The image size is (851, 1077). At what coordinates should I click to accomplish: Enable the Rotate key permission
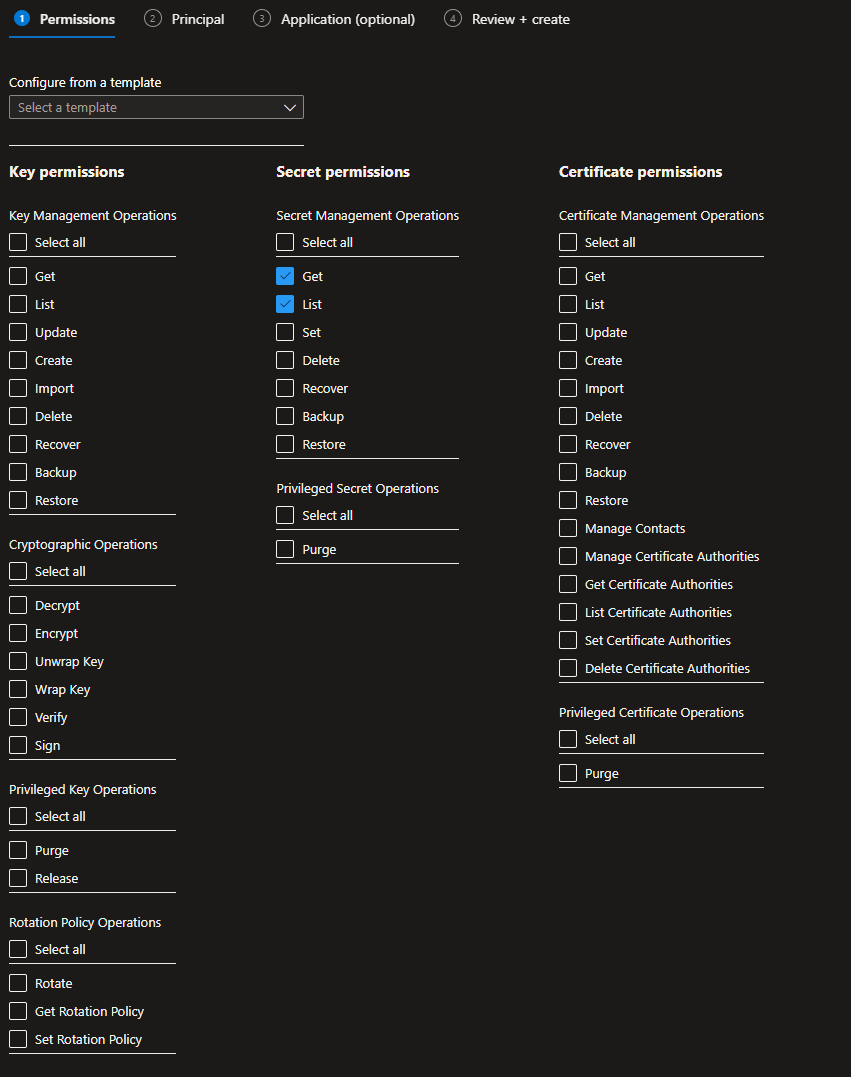click(x=18, y=983)
